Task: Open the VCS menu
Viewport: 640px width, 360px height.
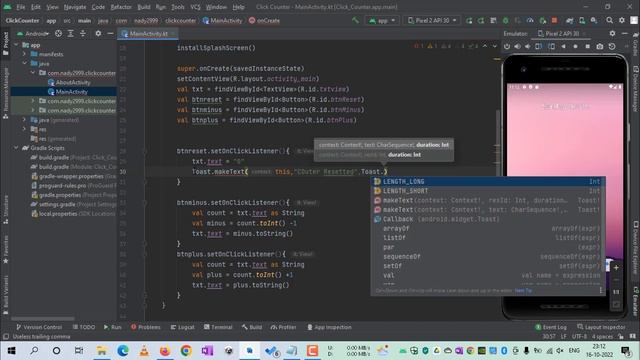Action: pyautogui.click(x=196, y=7)
